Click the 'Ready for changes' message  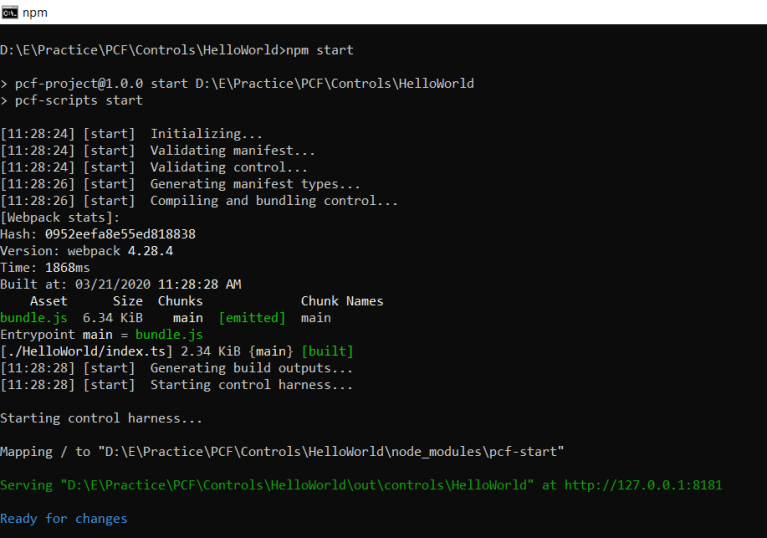[64, 518]
